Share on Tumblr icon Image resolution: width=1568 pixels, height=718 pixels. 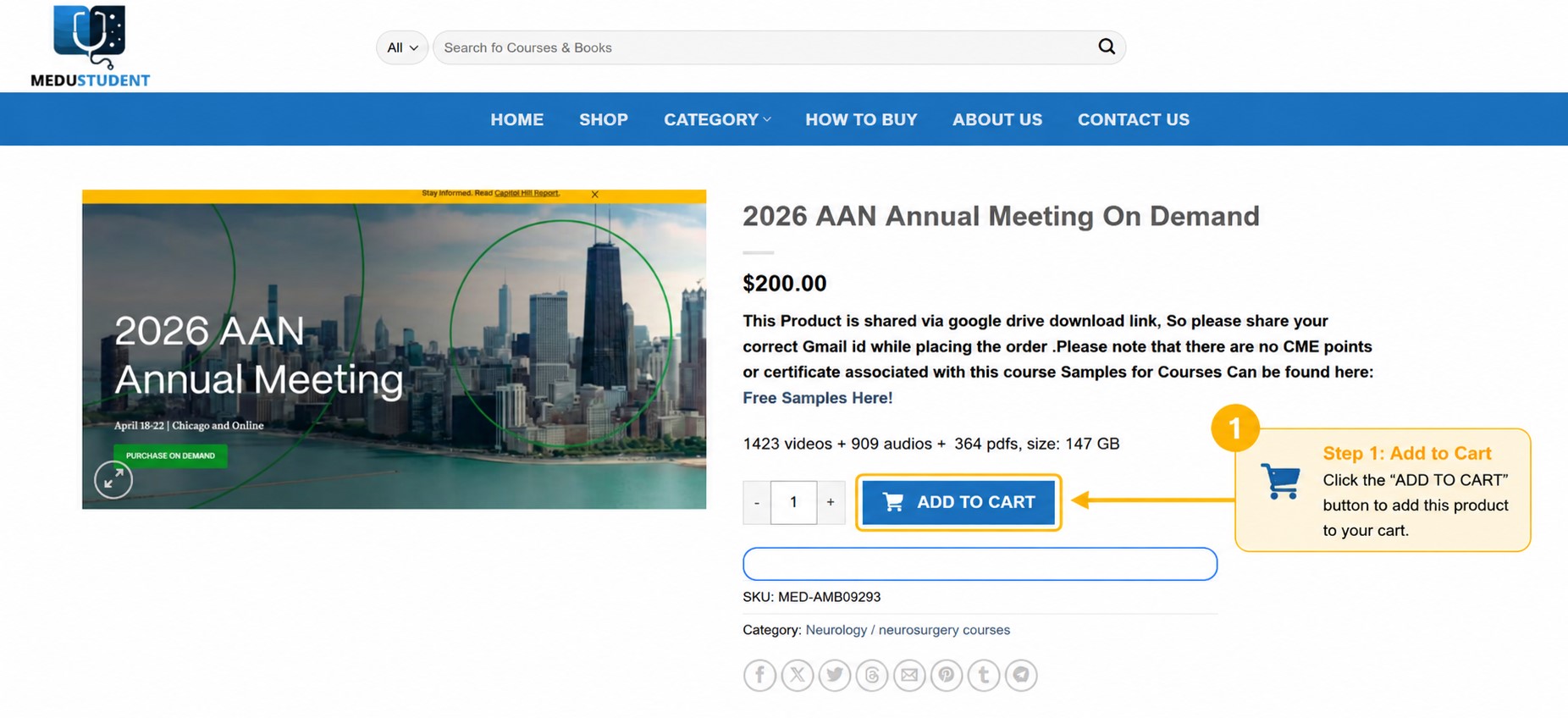(983, 675)
